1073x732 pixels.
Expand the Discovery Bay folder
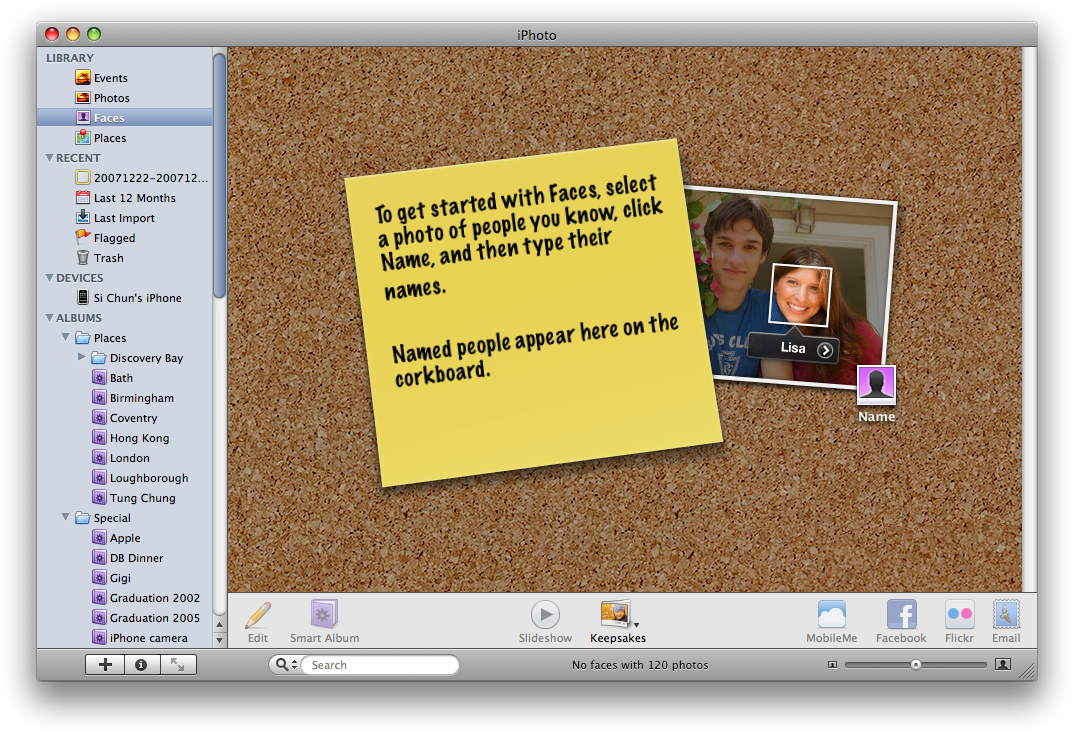click(x=81, y=357)
